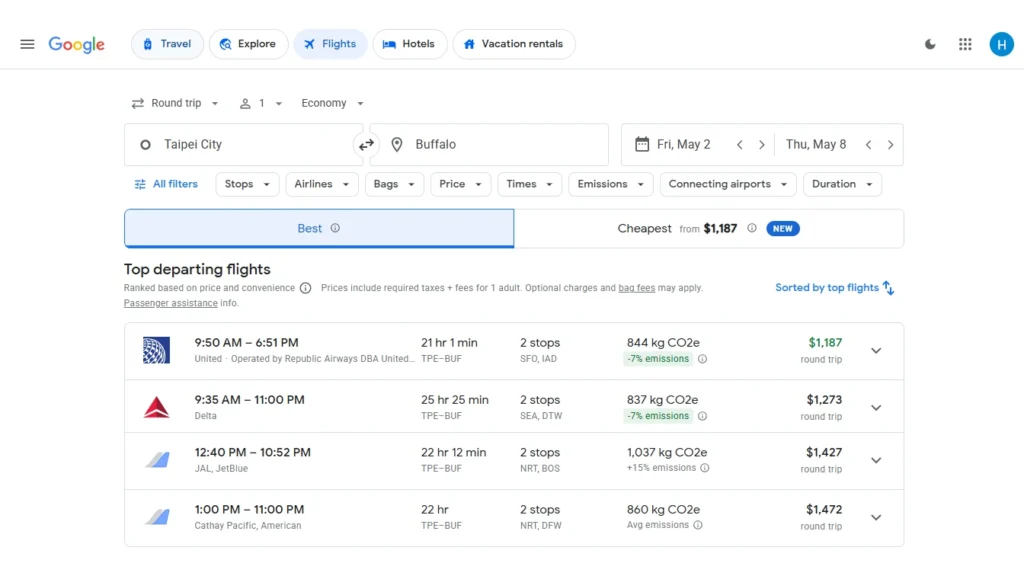Open the passenger count dropdown
1024x576 pixels.
tap(261, 103)
